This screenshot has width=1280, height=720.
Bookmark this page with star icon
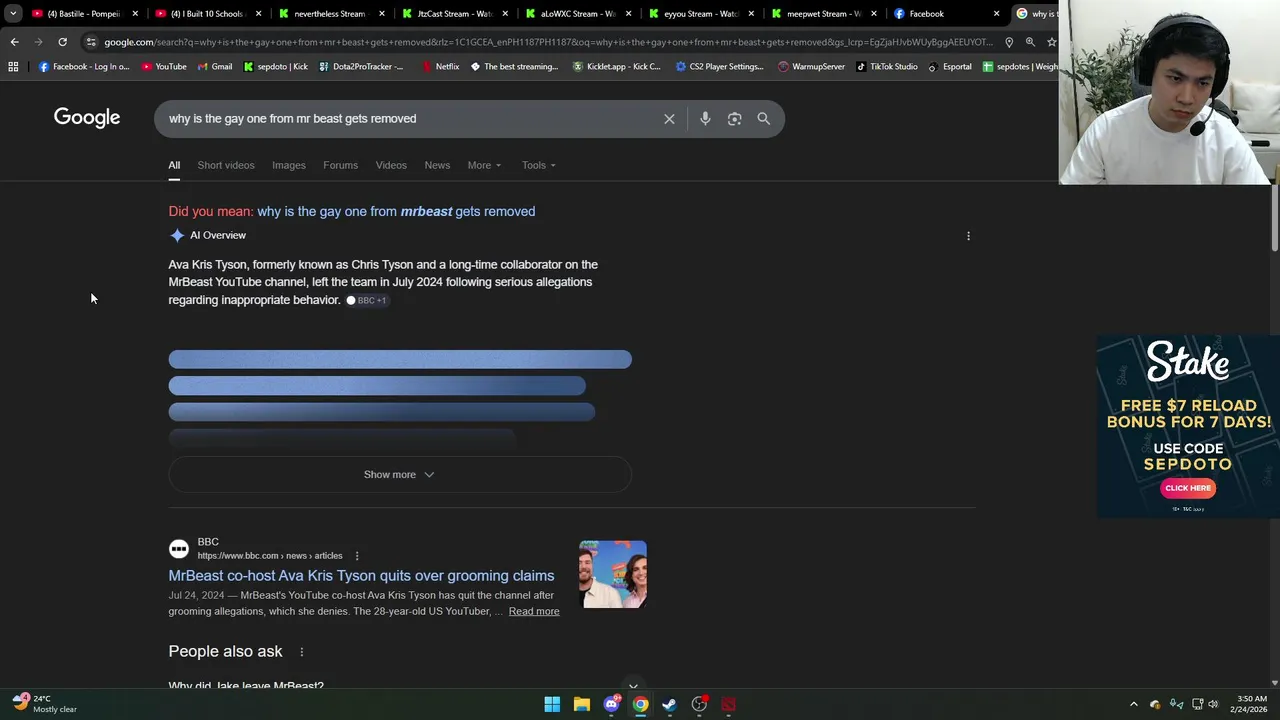(x=1051, y=42)
